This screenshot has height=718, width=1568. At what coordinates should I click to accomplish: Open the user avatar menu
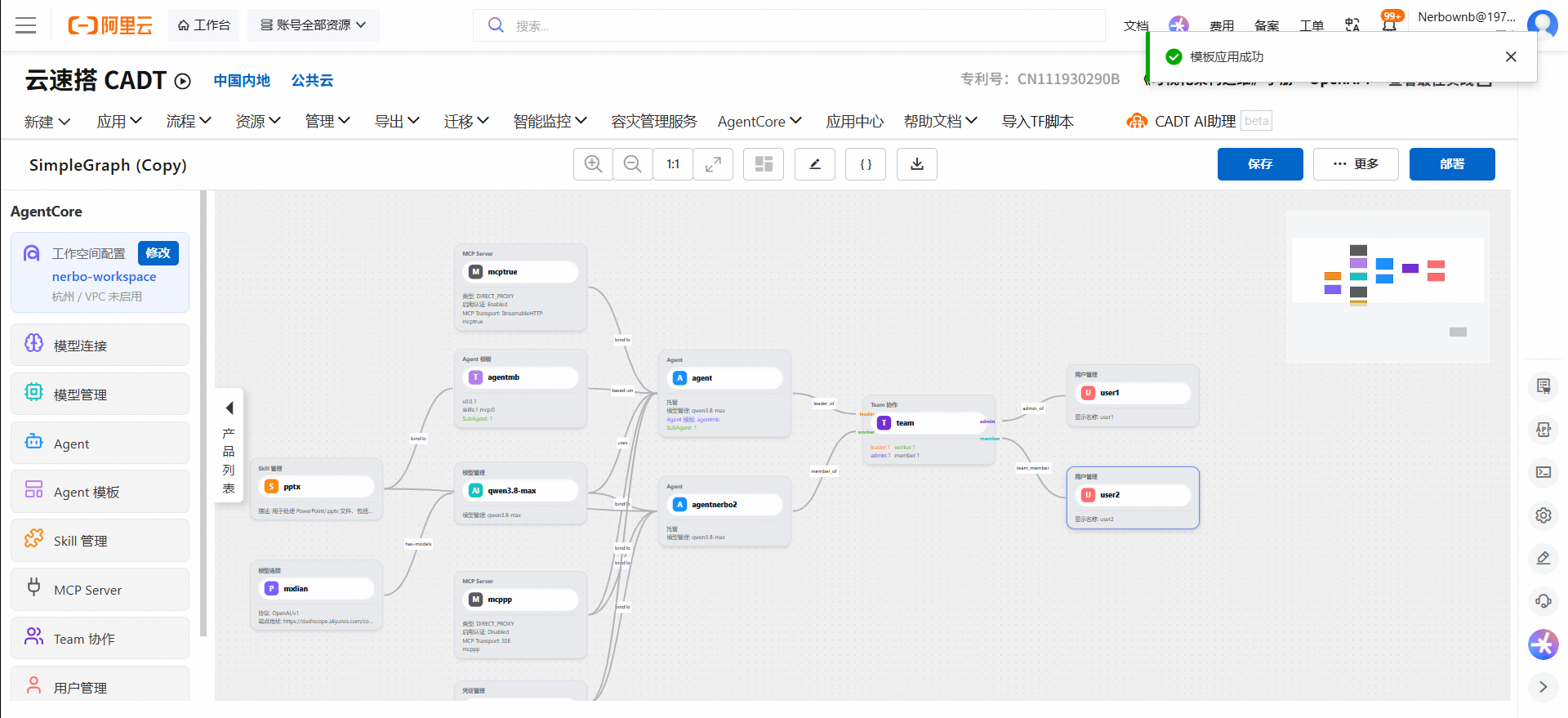point(1542,24)
